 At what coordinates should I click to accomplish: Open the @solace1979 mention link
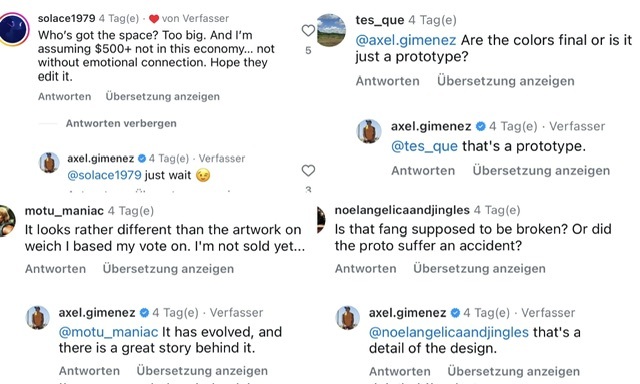104,175
